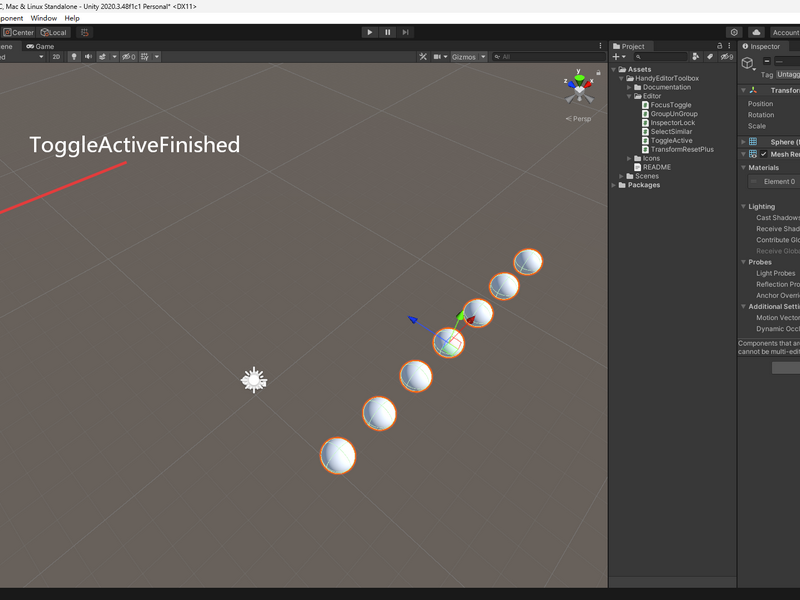Toggle grid snapping icon beside Local
Image resolution: width=800 pixels, height=600 pixels.
click(x=85, y=32)
